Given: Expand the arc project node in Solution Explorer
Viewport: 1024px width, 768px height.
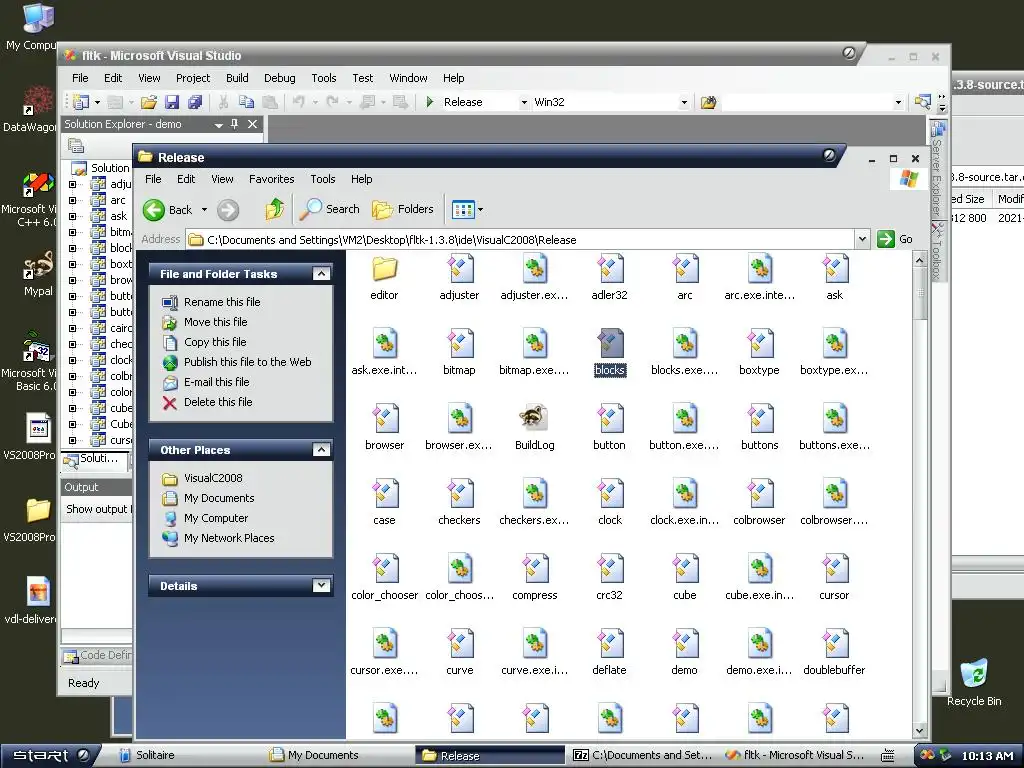Looking at the screenshot, I should pos(72,200).
